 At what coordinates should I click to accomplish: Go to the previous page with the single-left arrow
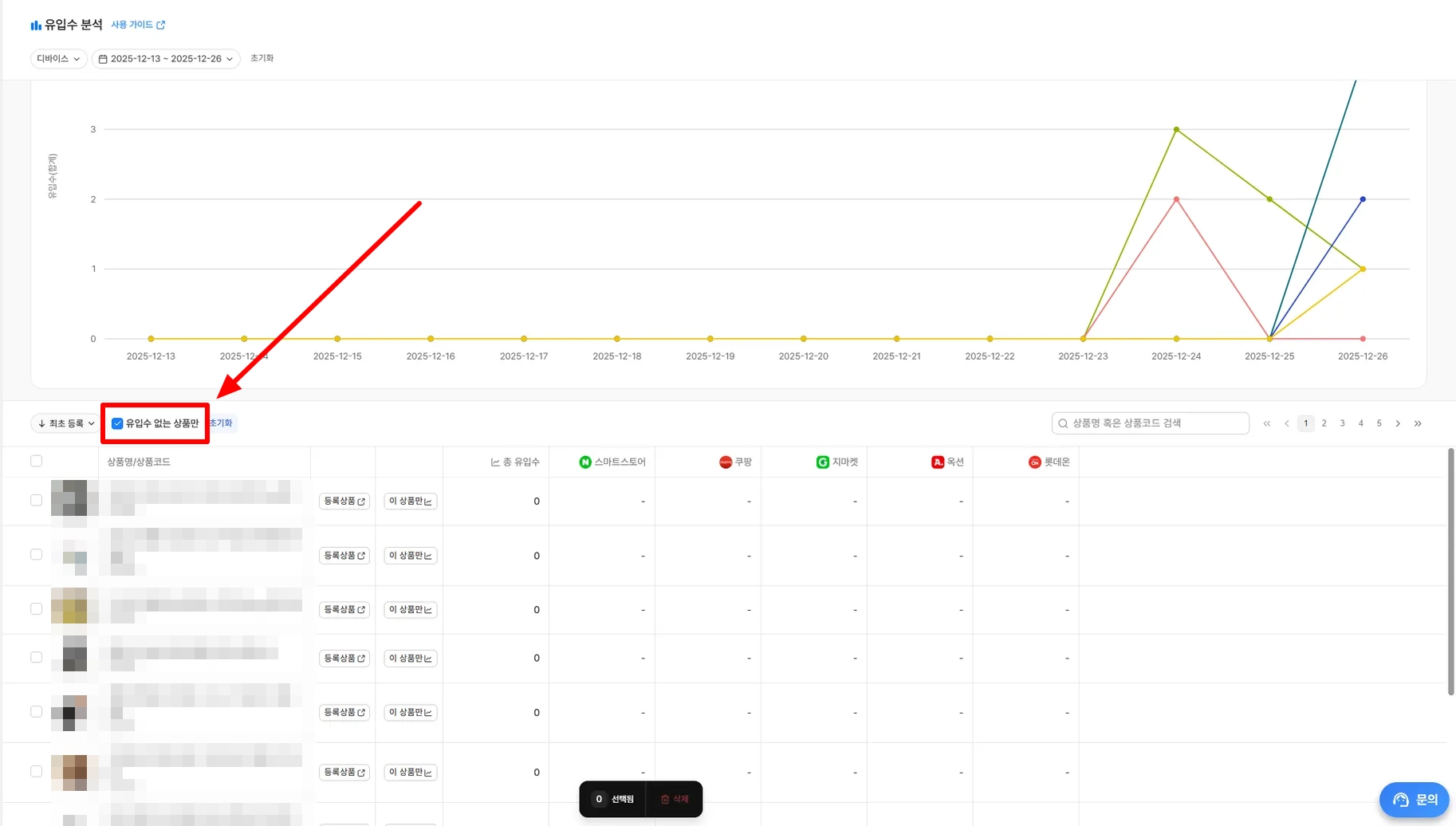pos(1286,423)
